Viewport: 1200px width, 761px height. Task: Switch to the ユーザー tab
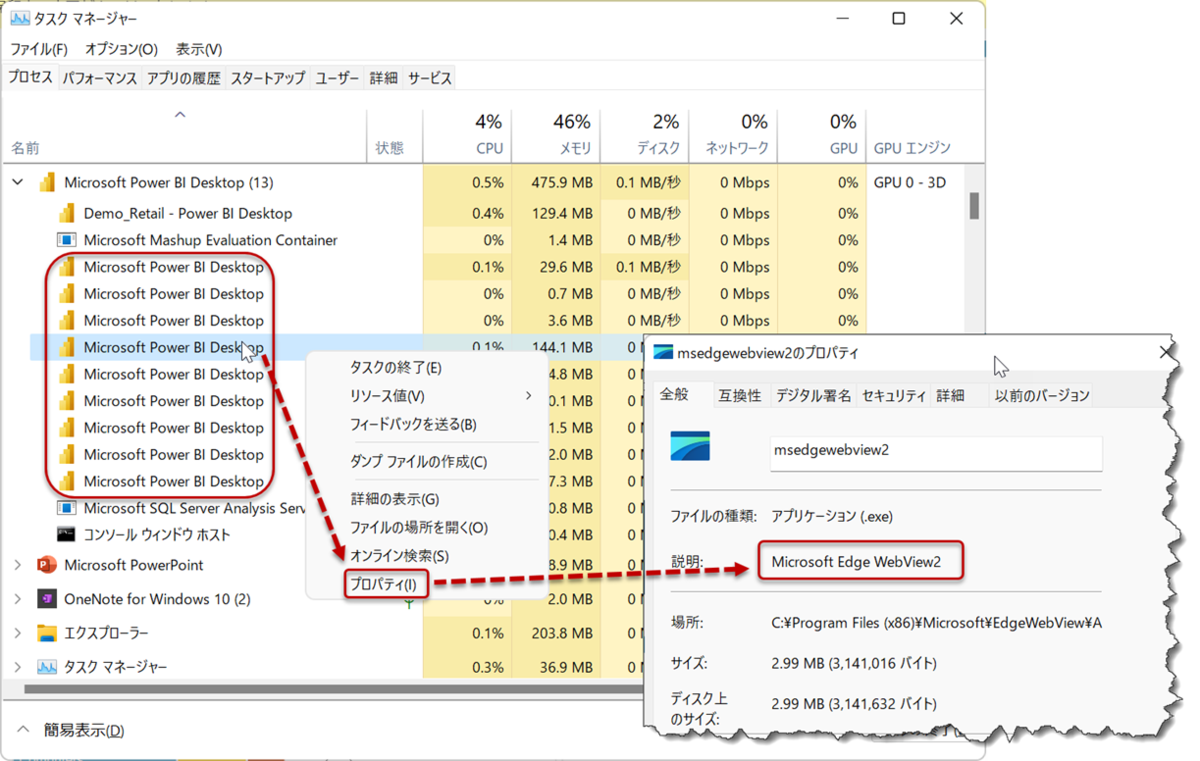tap(337, 78)
